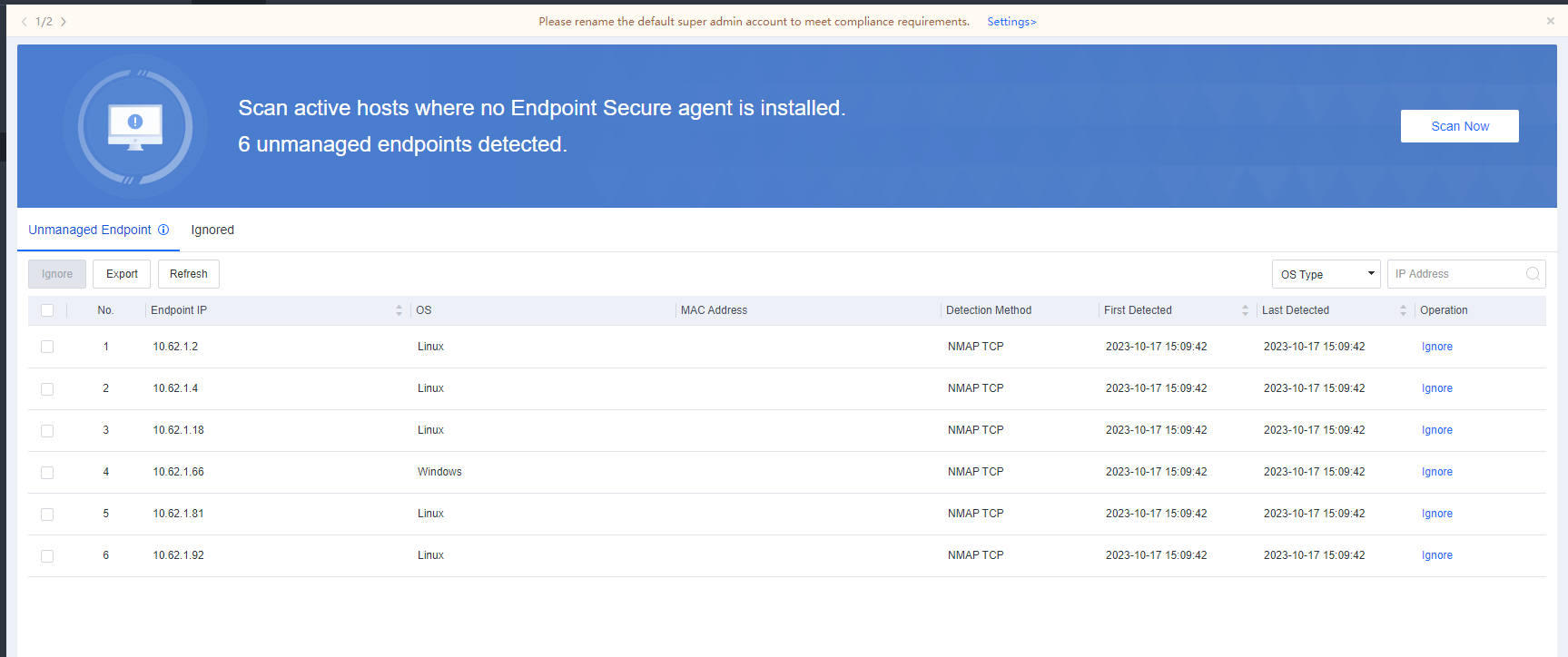Screen dimensions: 1568x657
Task: Go to next notification with right arrow
Action: [x=64, y=22]
